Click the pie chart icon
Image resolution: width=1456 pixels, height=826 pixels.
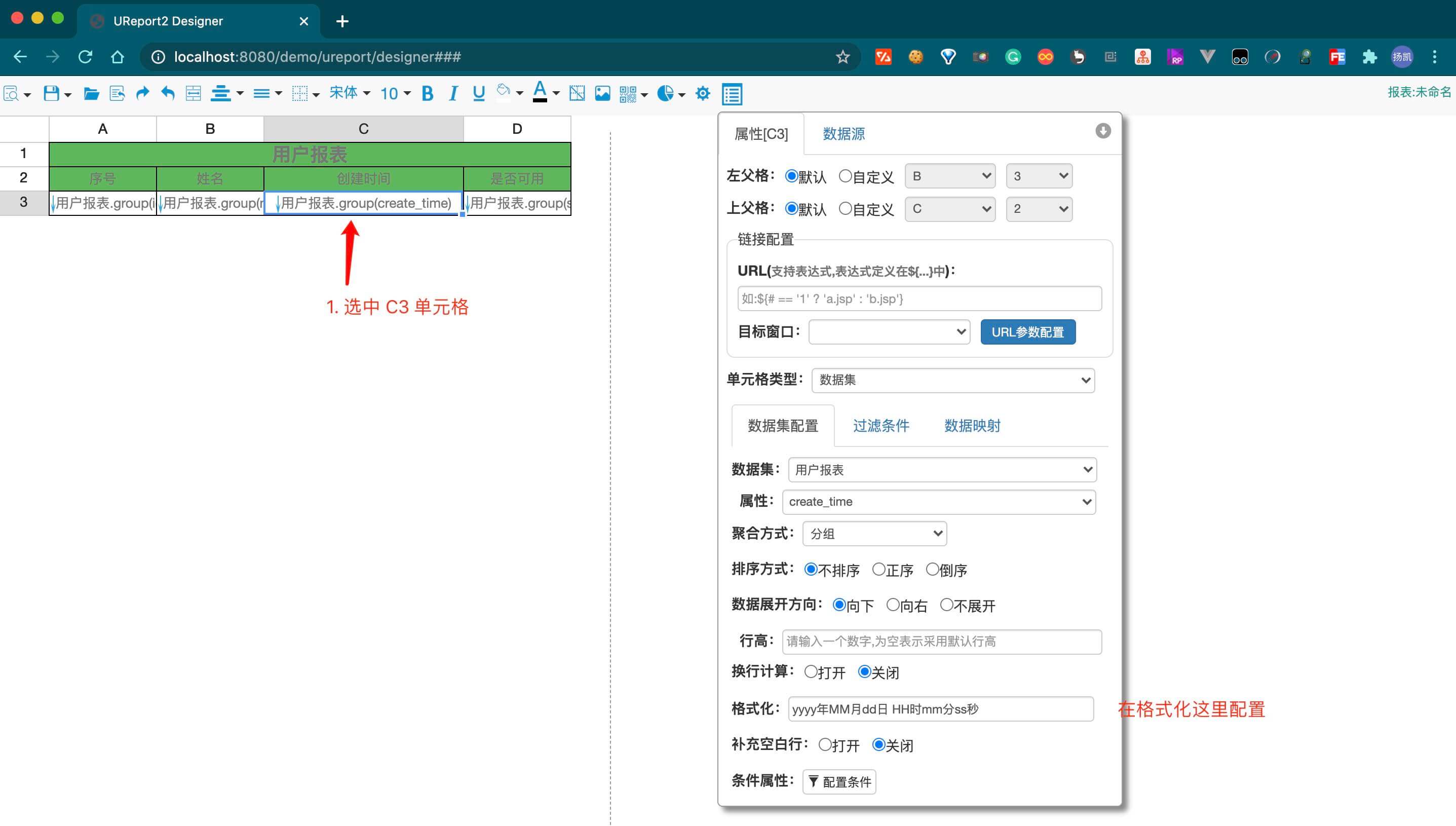click(665, 93)
